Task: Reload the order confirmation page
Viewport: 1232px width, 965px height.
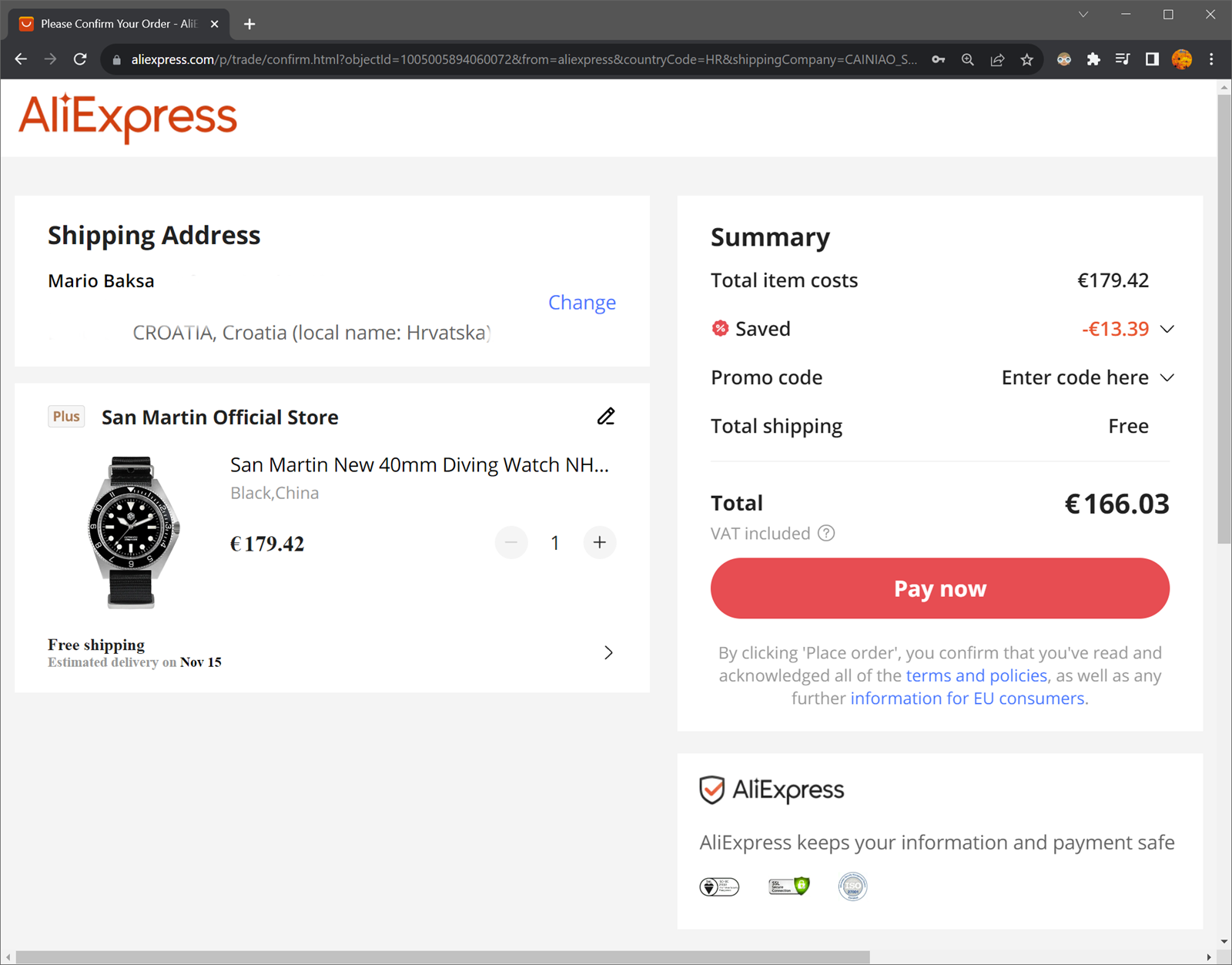Action: coord(80,59)
